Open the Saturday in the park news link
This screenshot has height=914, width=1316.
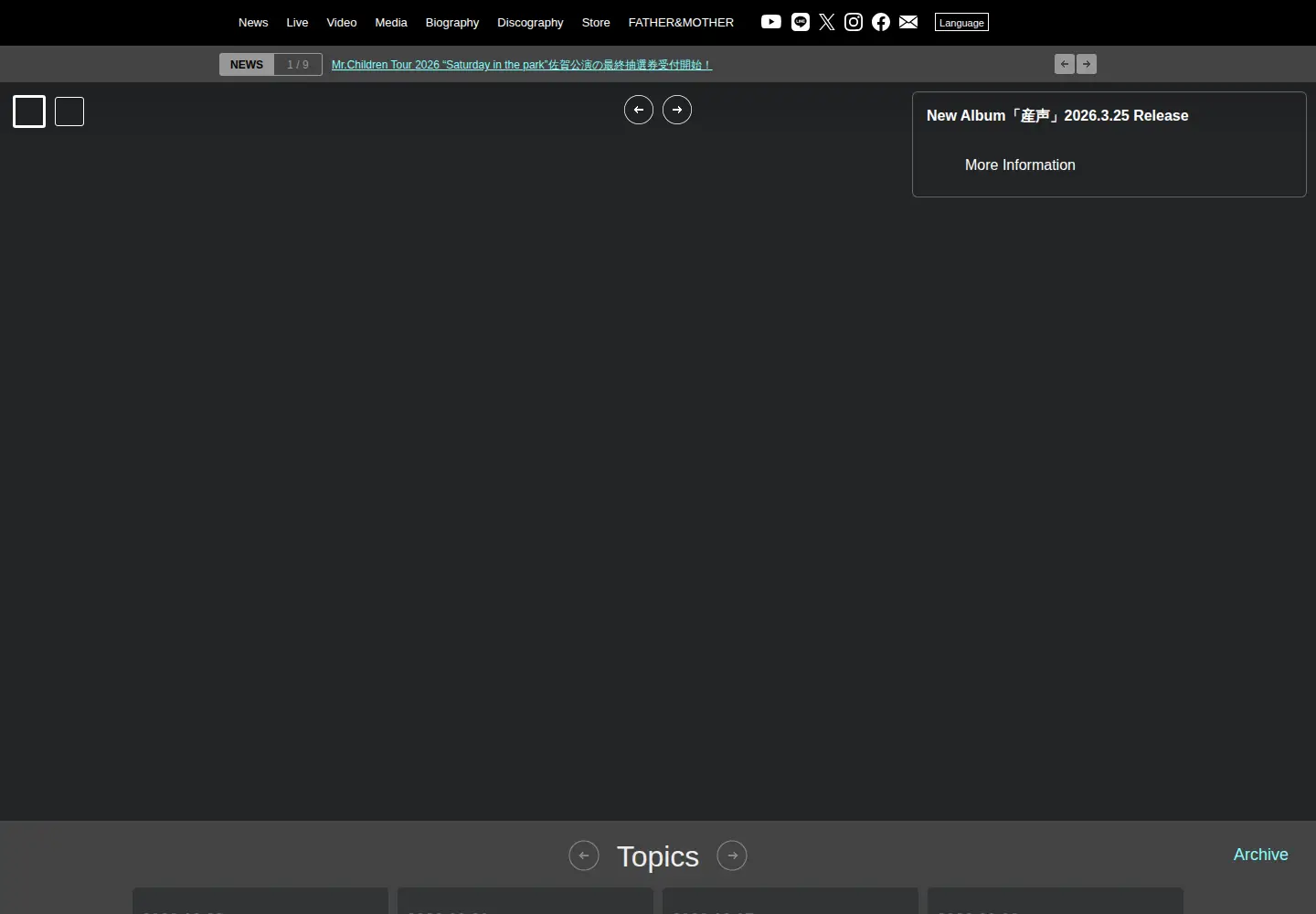tap(522, 65)
